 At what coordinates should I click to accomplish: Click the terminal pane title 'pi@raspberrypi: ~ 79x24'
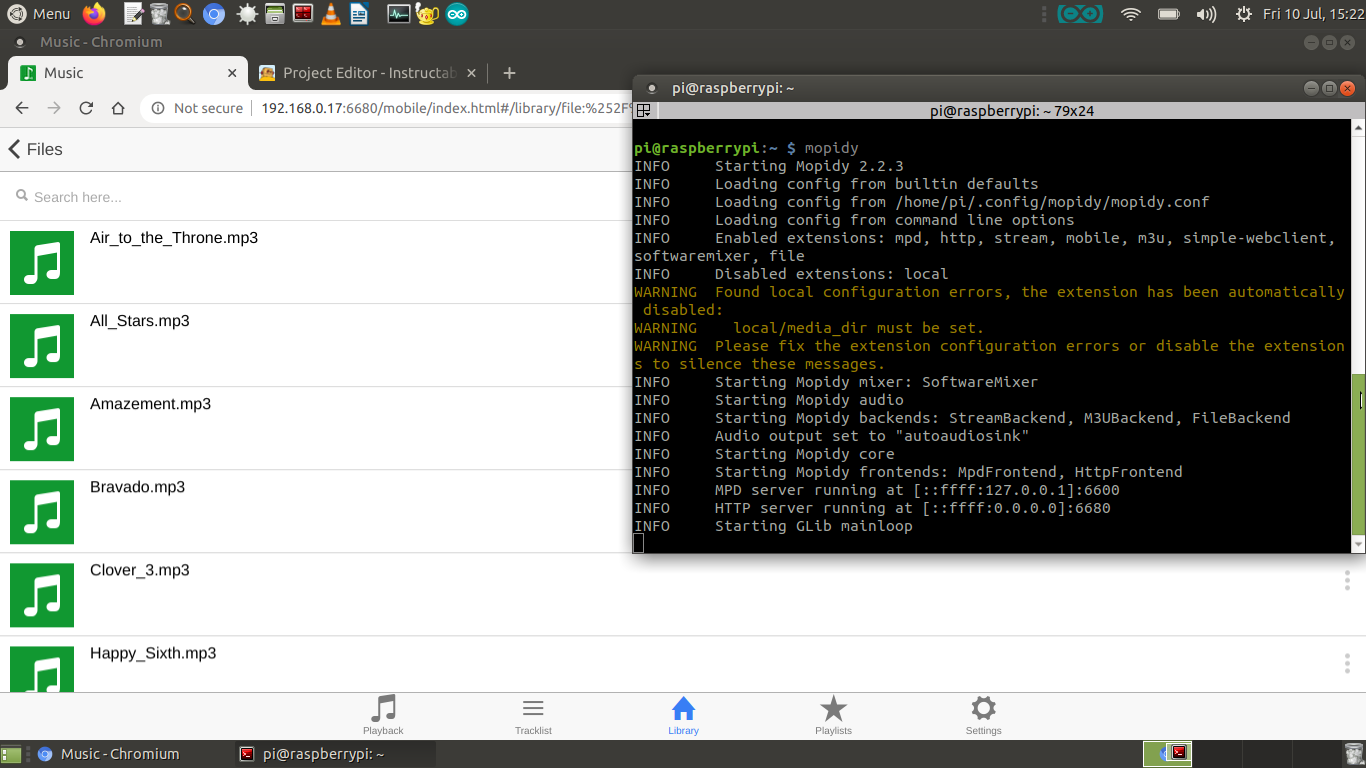[x=1011, y=111]
